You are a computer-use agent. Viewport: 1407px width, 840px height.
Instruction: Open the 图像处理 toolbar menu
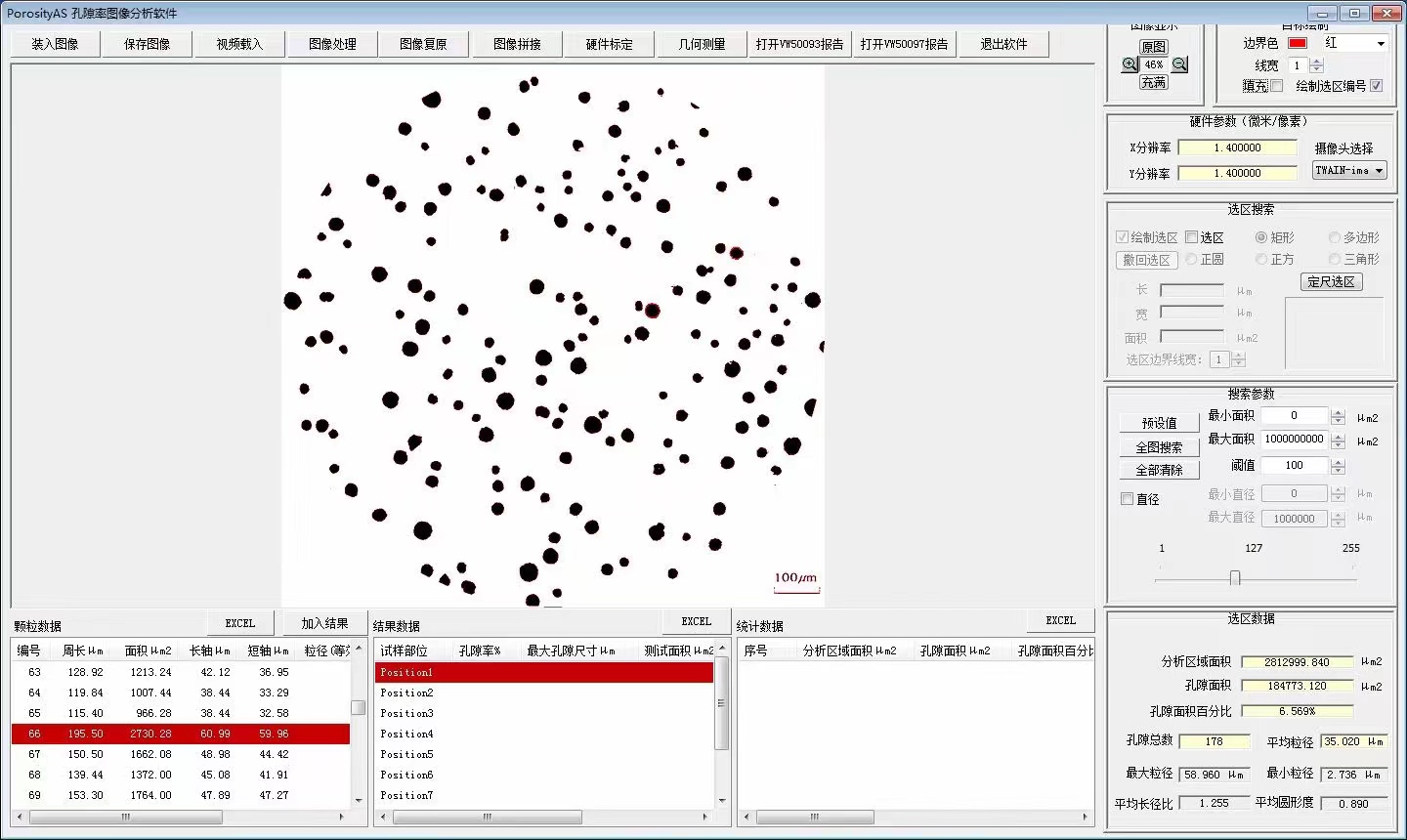(332, 44)
